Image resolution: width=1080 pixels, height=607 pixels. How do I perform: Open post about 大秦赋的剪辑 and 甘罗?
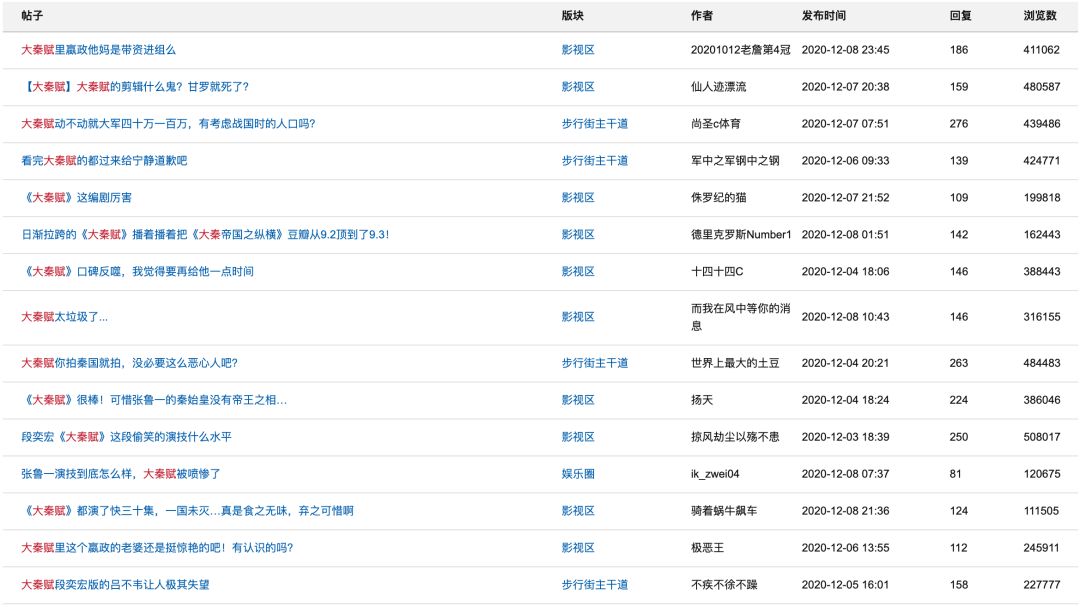135,86
